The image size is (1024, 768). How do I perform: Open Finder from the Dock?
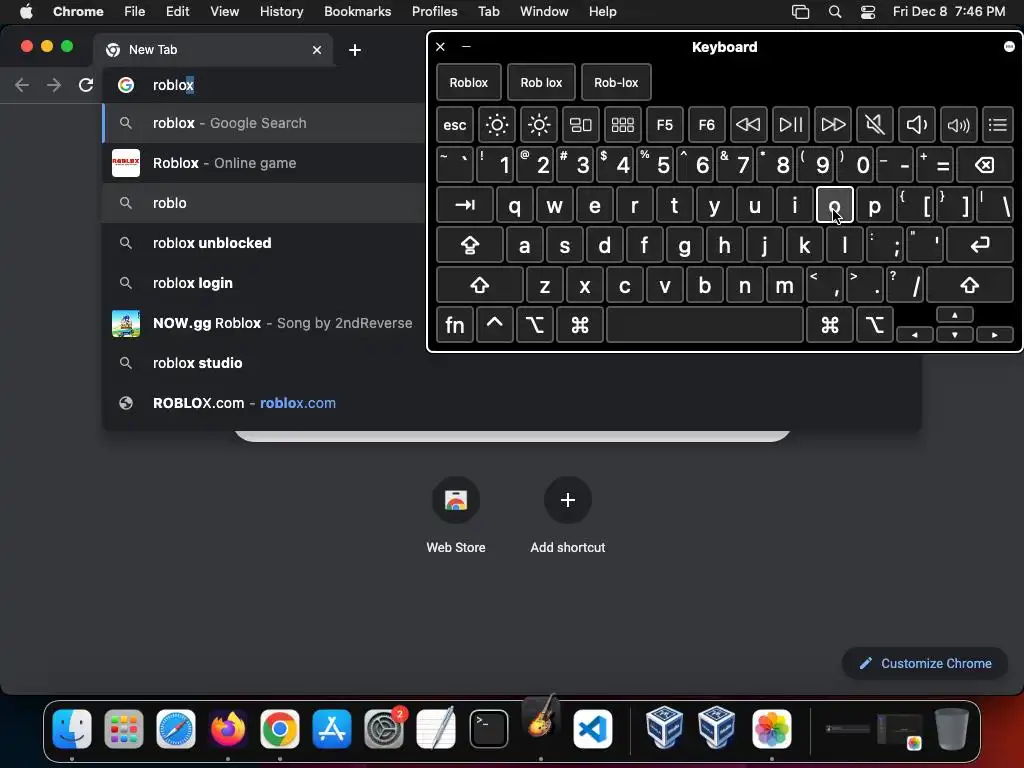tap(72, 729)
